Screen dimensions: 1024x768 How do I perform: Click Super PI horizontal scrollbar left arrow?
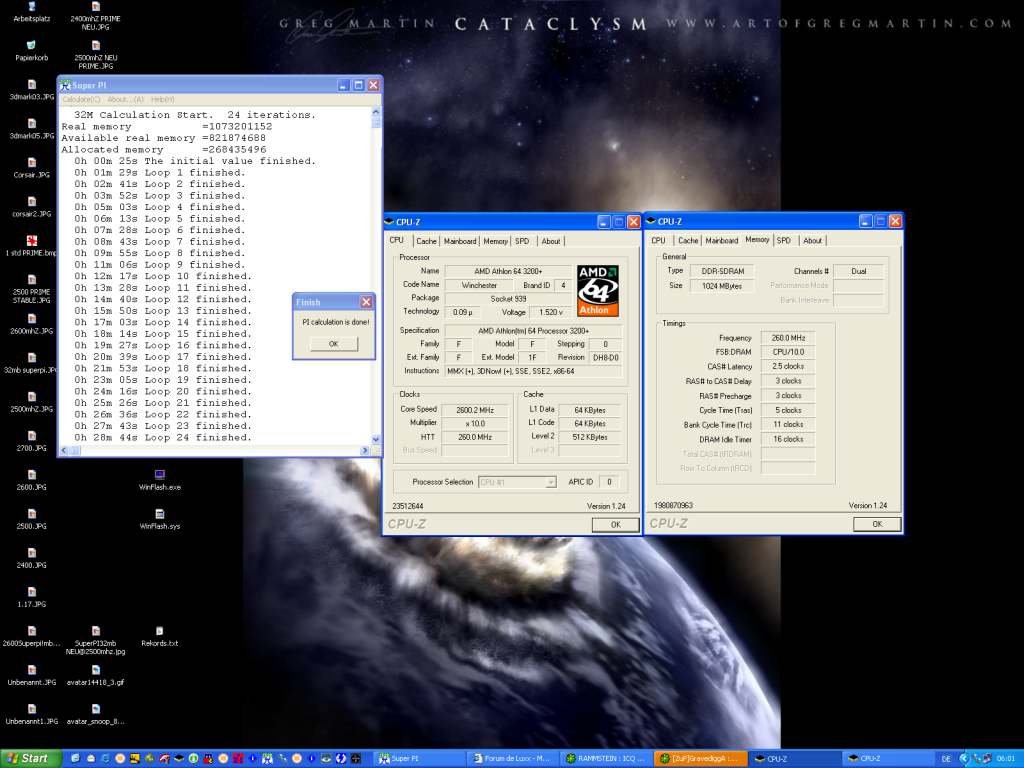[x=64, y=451]
